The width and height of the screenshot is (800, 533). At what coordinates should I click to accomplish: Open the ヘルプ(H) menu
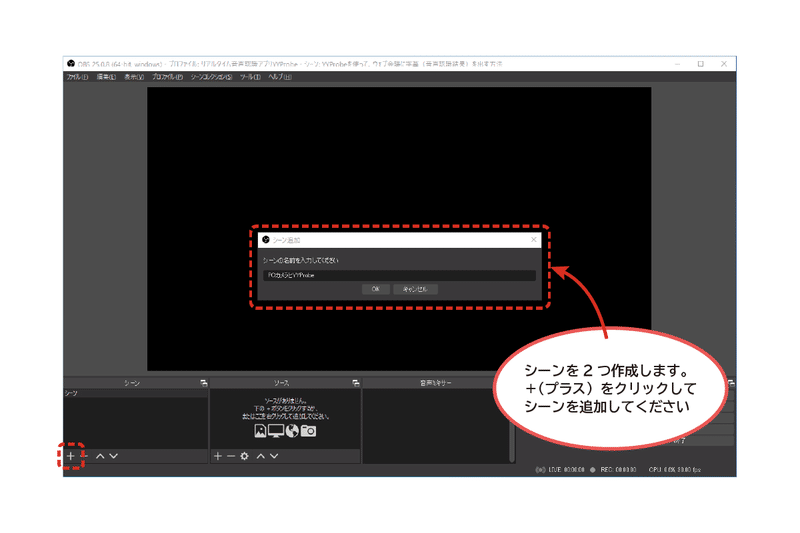280,77
